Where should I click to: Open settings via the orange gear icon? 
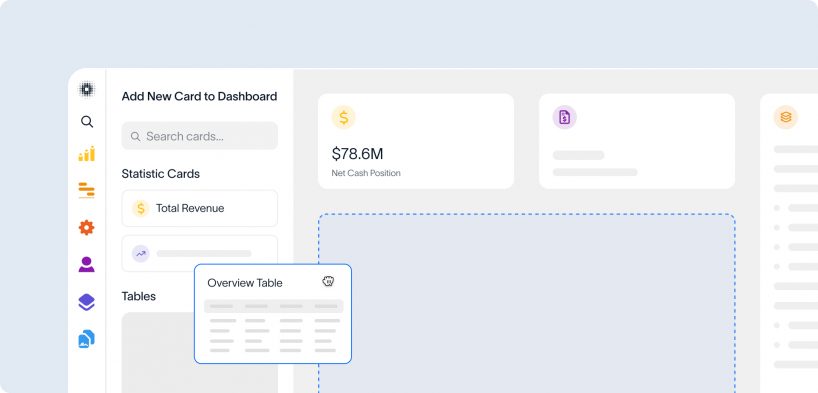(87, 228)
